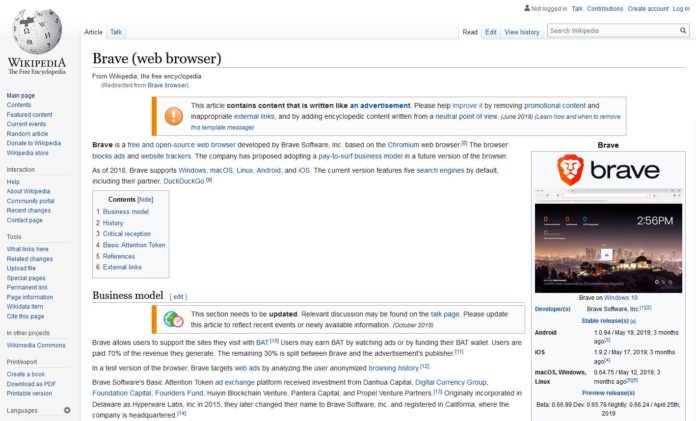Open Special pages link
The height and width of the screenshot is (421, 696).
click(26, 278)
